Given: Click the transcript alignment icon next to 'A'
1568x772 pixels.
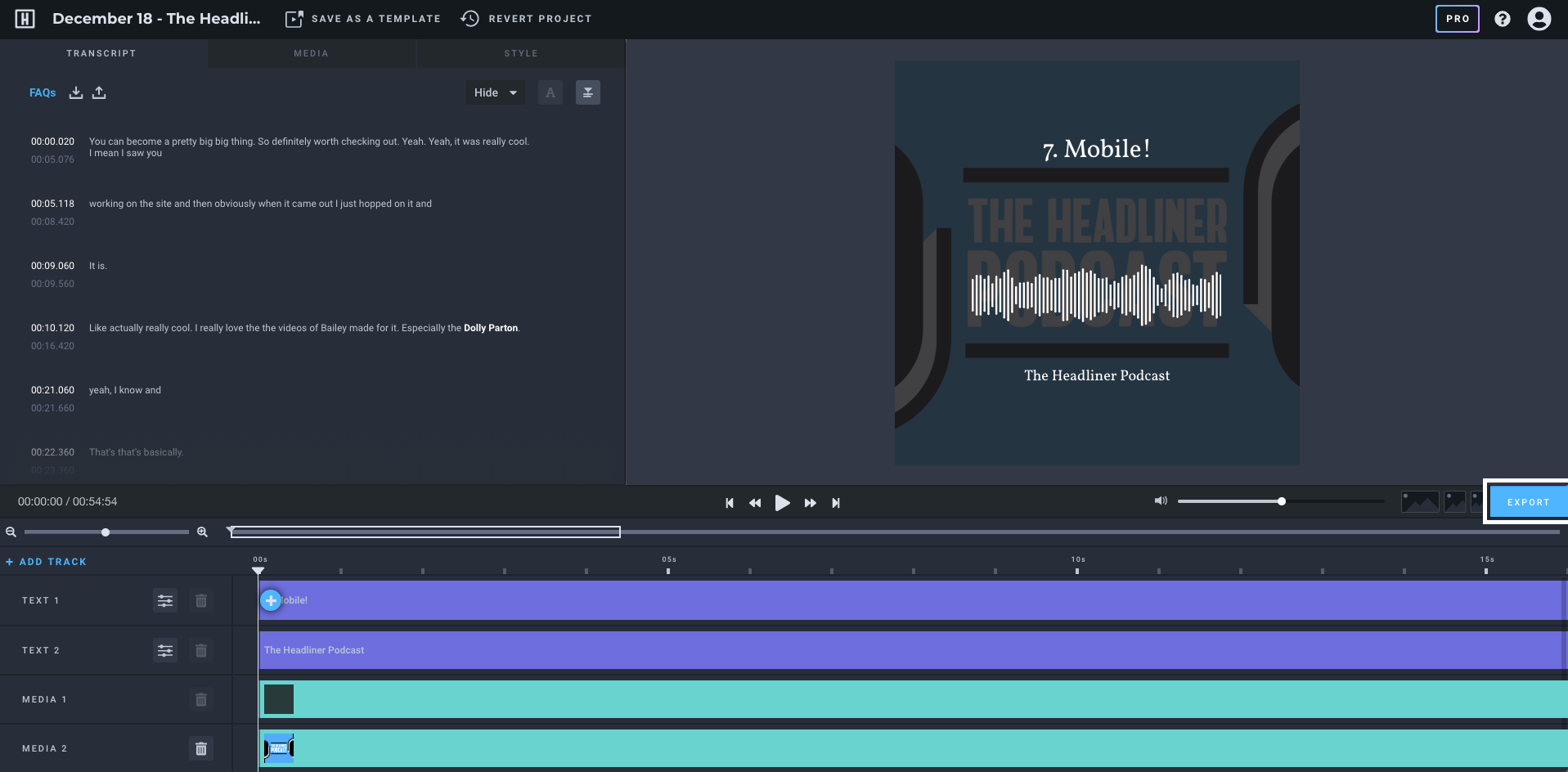Looking at the screenshot, I should (x=588, y=92).
